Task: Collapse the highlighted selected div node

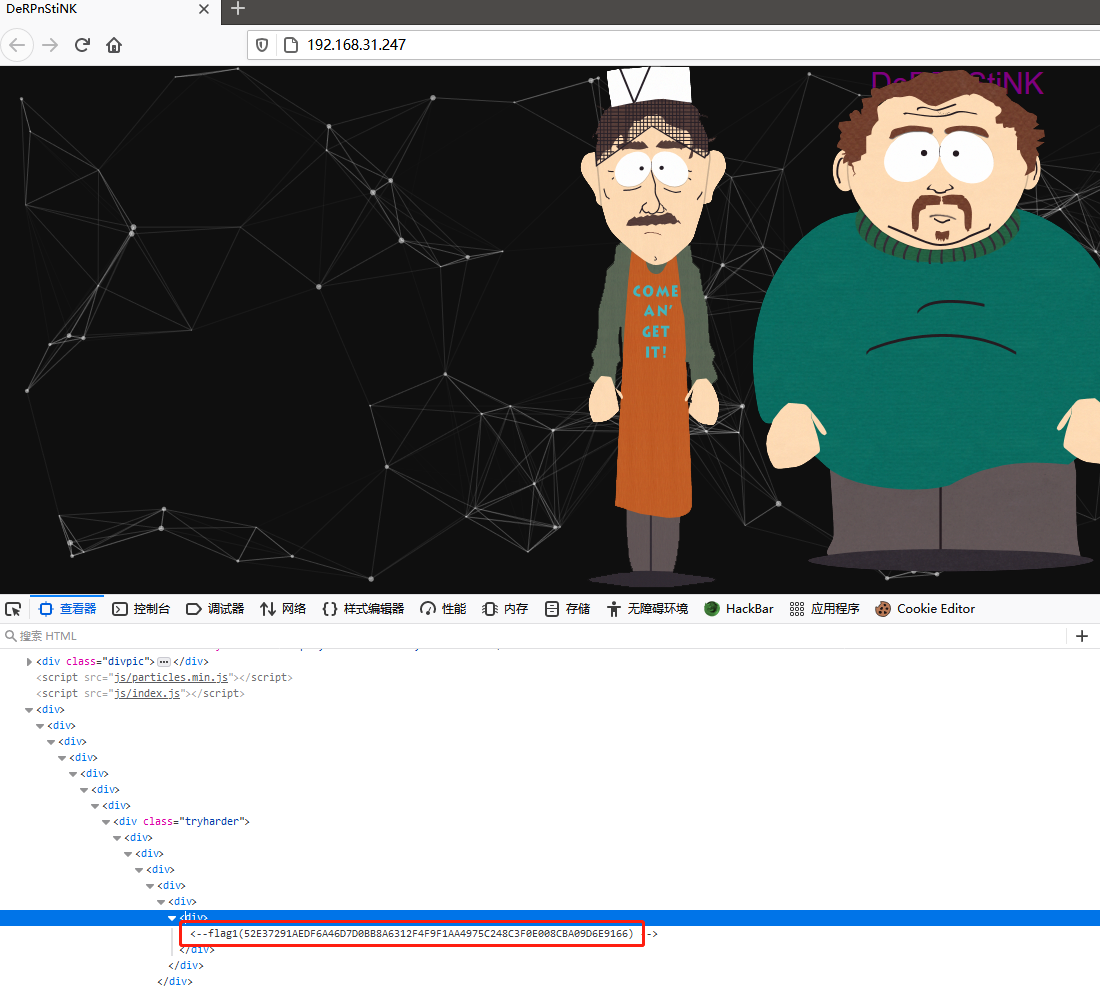Action: click(x=172, y=918)
